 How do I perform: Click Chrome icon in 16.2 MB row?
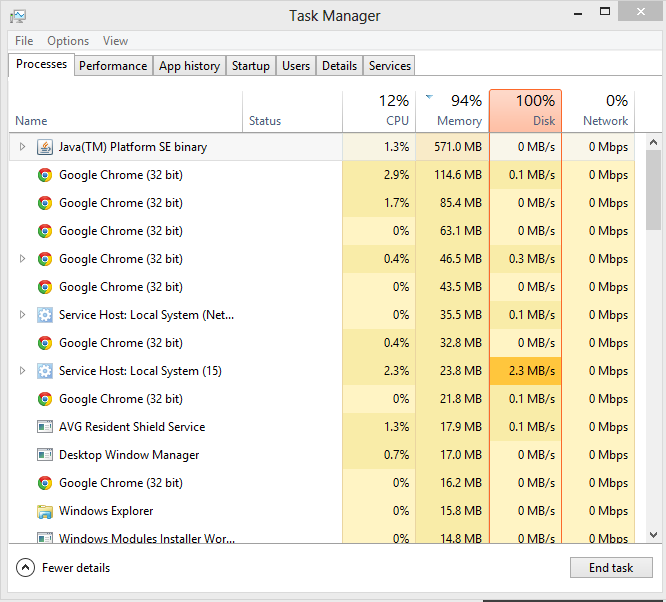(45, 483)
